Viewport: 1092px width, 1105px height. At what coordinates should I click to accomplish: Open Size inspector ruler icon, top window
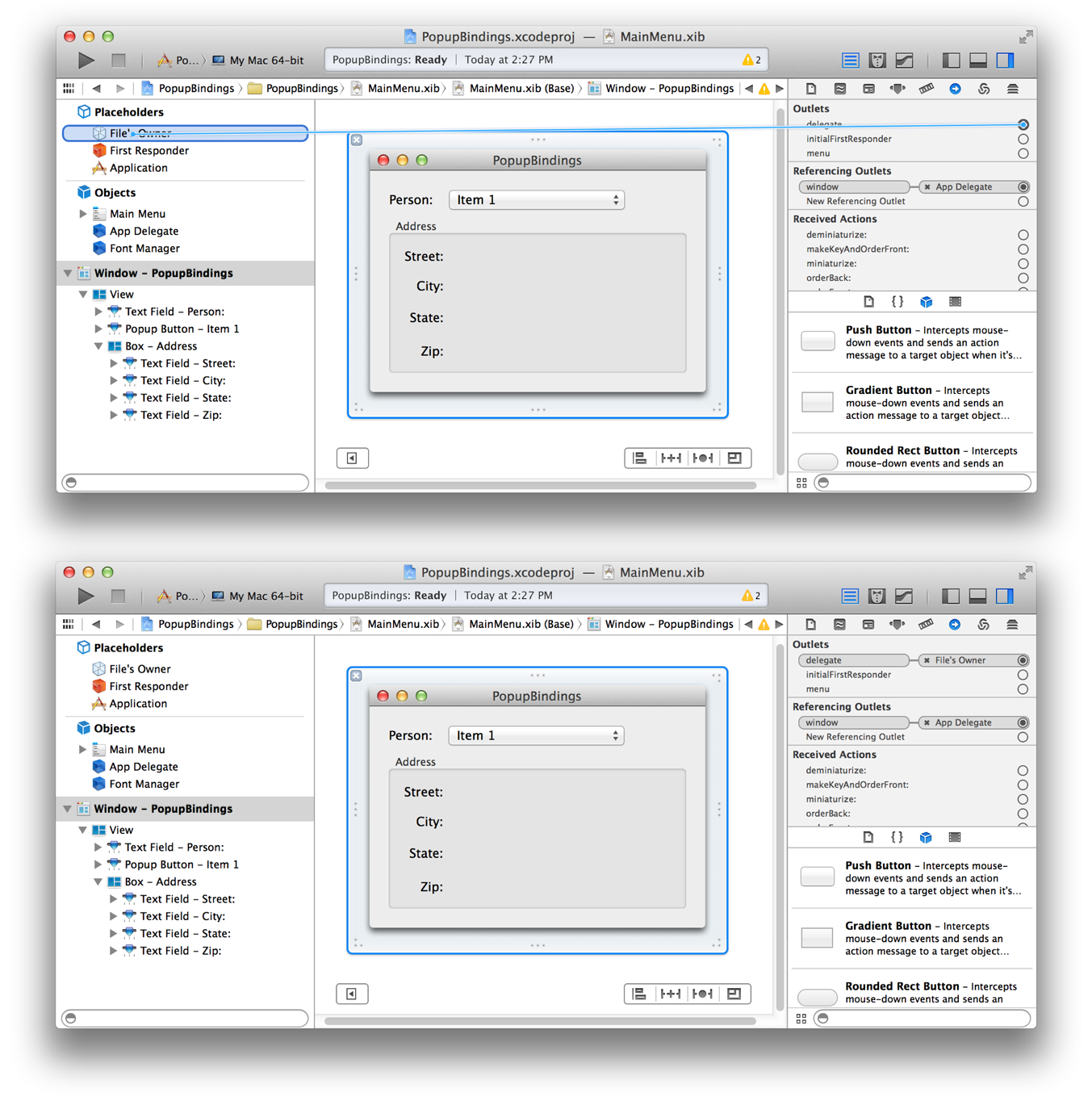coord(927,89)
